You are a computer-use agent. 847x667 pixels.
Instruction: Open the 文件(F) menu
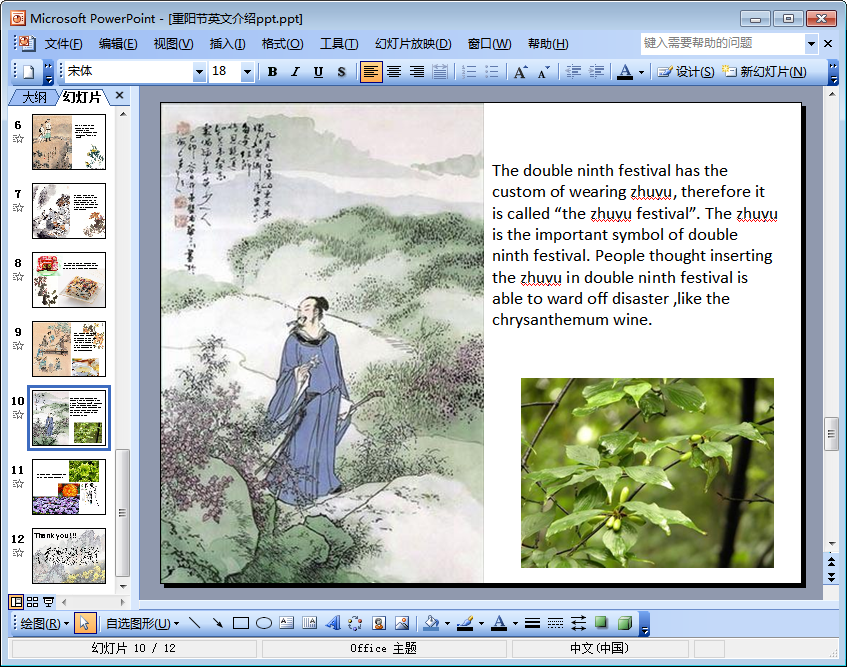click(63, 44)
